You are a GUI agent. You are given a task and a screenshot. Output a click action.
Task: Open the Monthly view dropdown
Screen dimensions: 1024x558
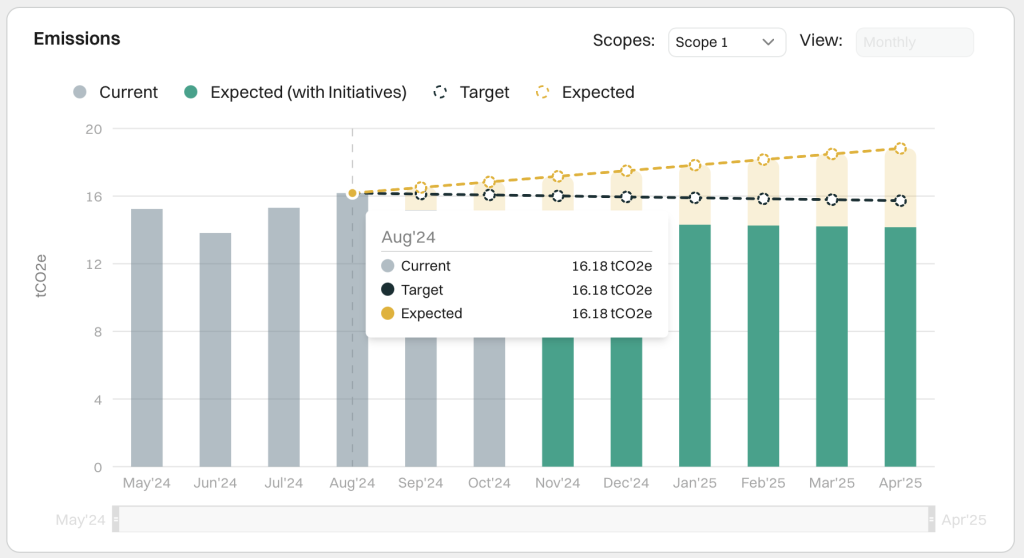click(914, 42)
